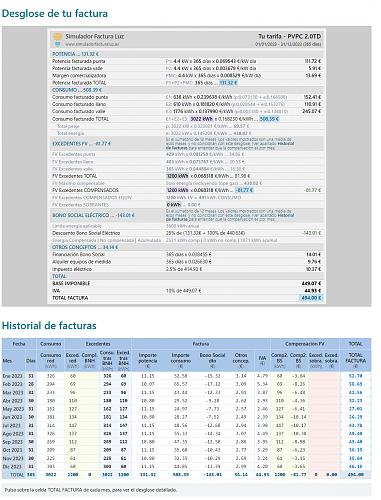This screenshot has height=500, width=381.
Task: Open Feb 2023 TOTAL FACTURA cell
Action: (355, 384)
